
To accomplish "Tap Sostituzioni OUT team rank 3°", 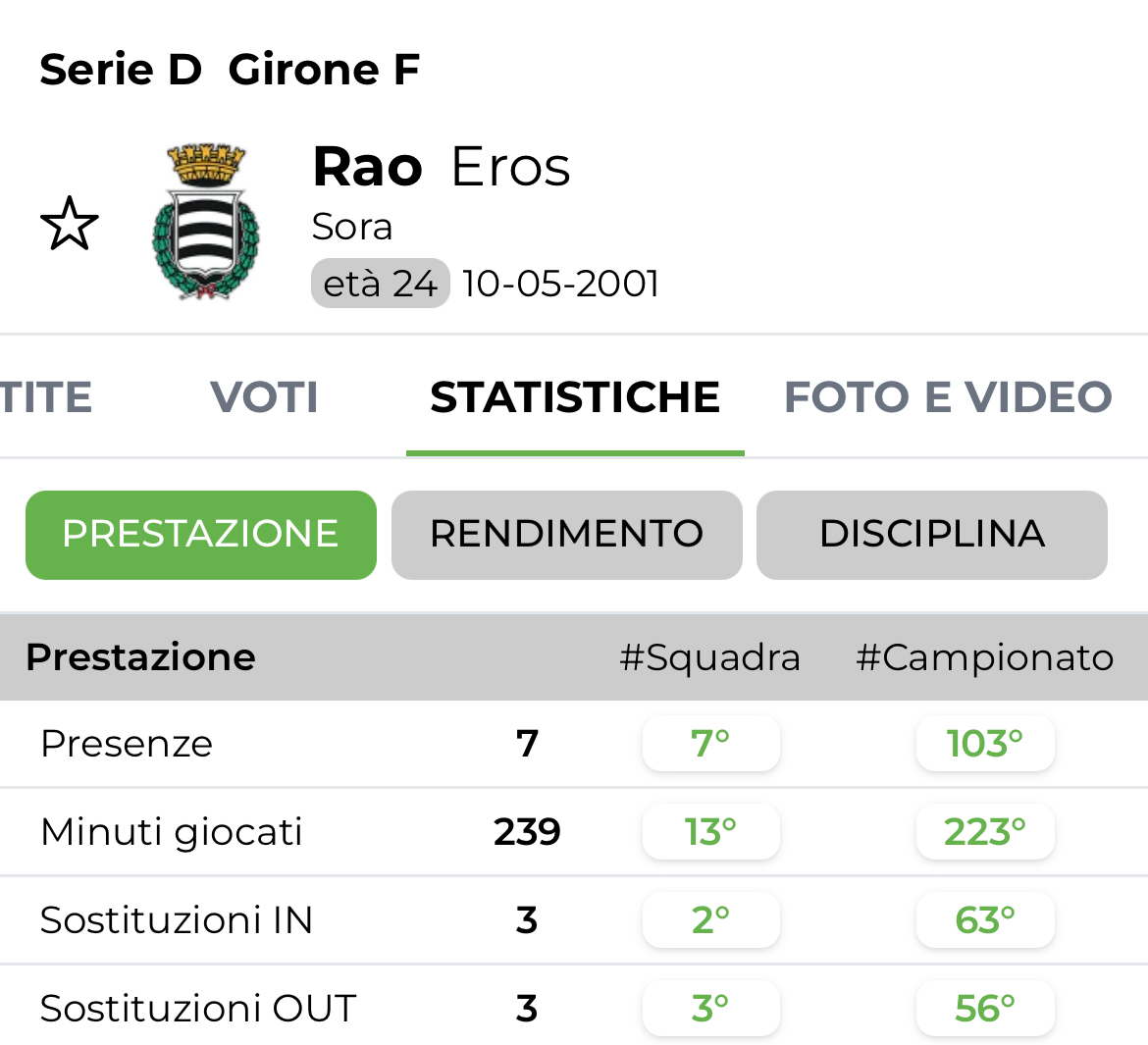I will click(710, 1009).
